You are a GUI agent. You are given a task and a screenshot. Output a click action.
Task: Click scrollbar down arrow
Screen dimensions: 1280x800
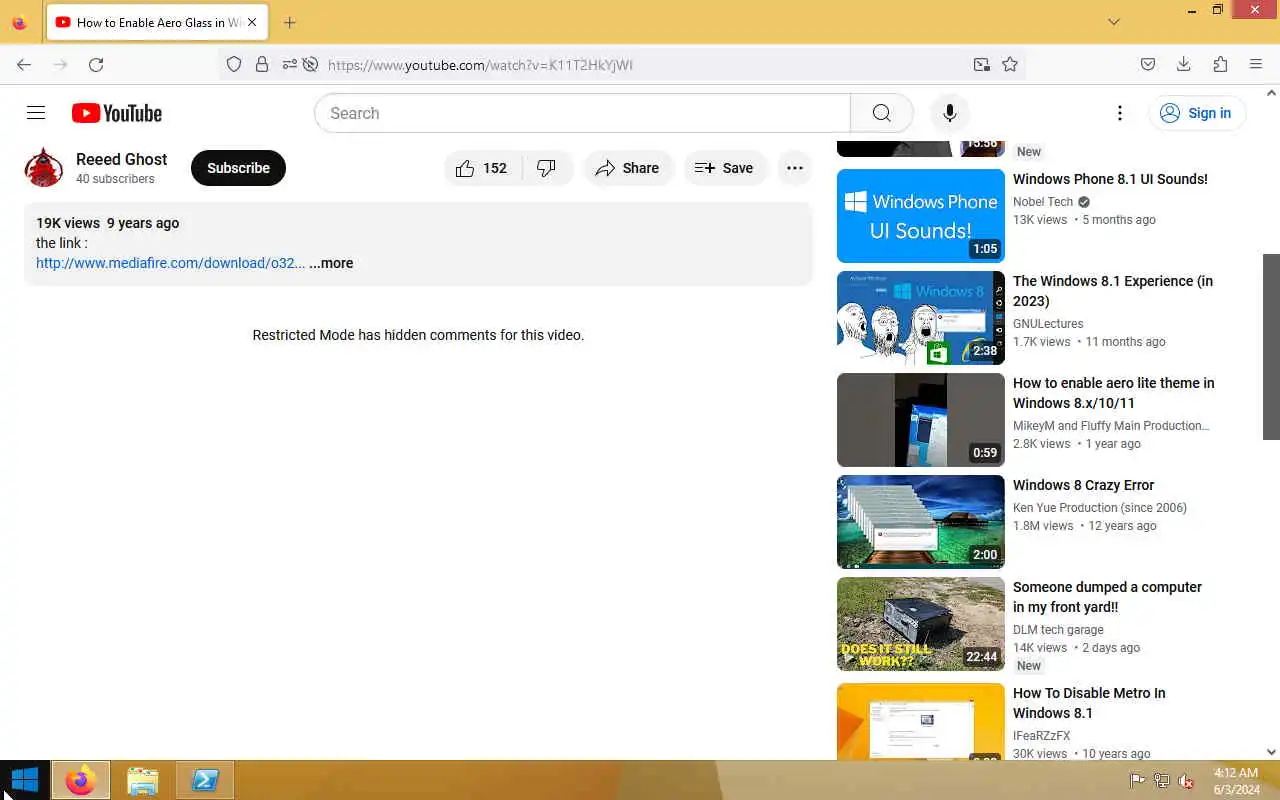[1271, 752]
